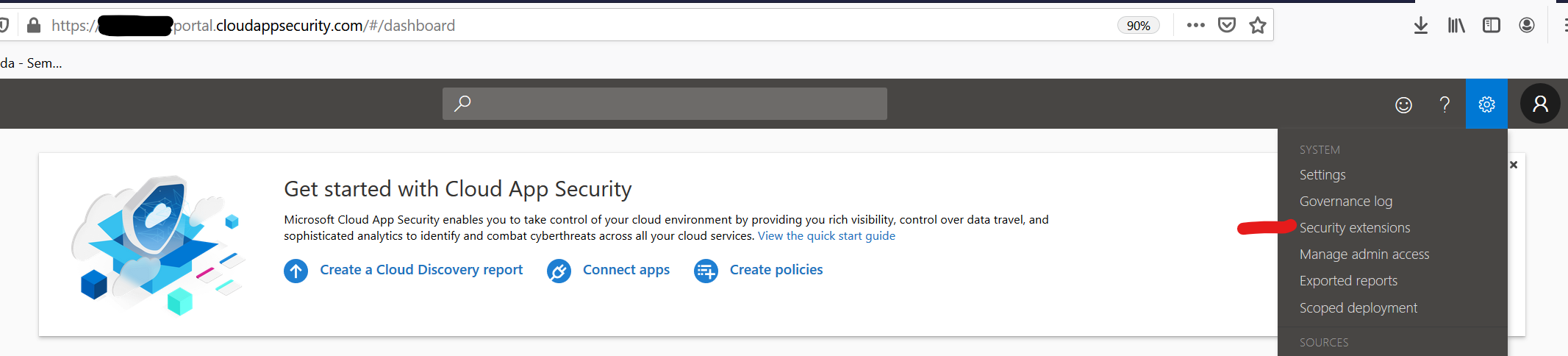The image size is (1568, 356).
Task: Open the Firefox library icon
Action: 1456,26
